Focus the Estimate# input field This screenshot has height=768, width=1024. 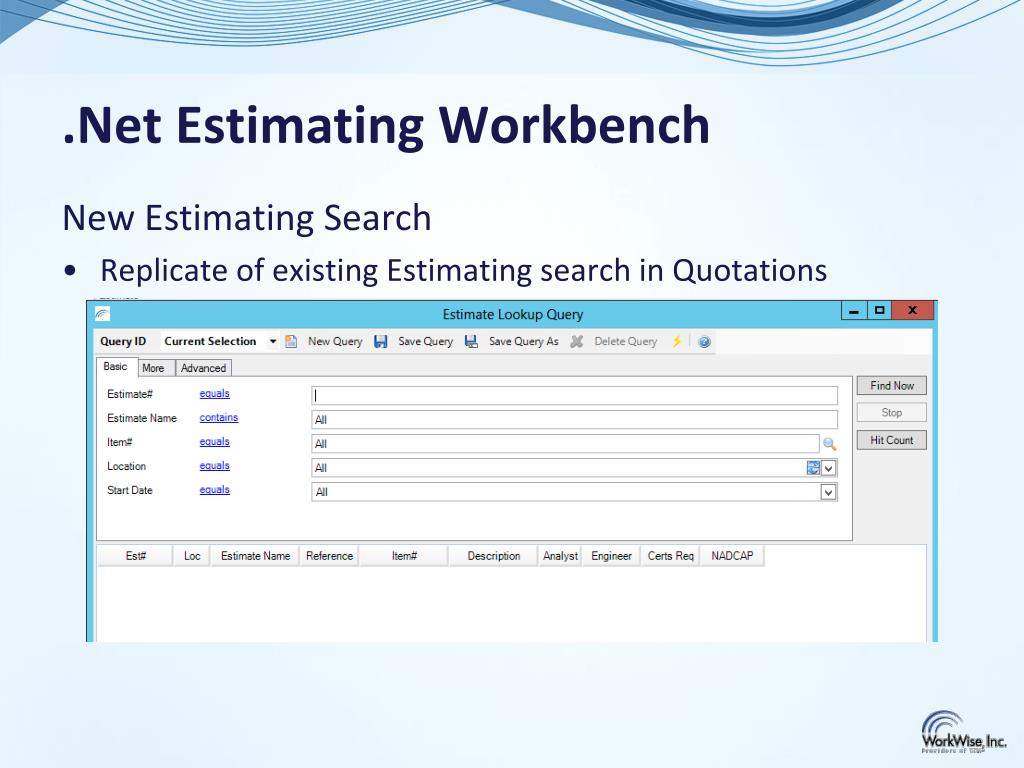coord(575,395)
